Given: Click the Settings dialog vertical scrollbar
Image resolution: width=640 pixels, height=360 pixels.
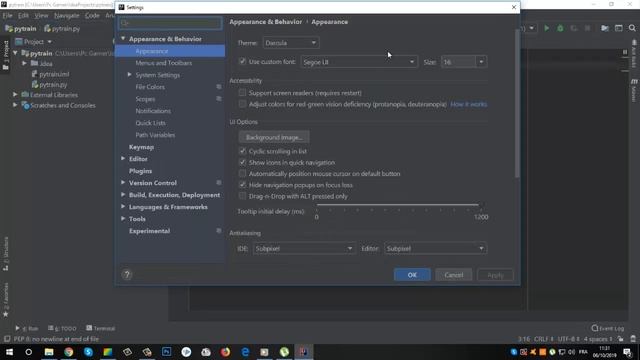Looking at the screenshot, I should [517, 104].
